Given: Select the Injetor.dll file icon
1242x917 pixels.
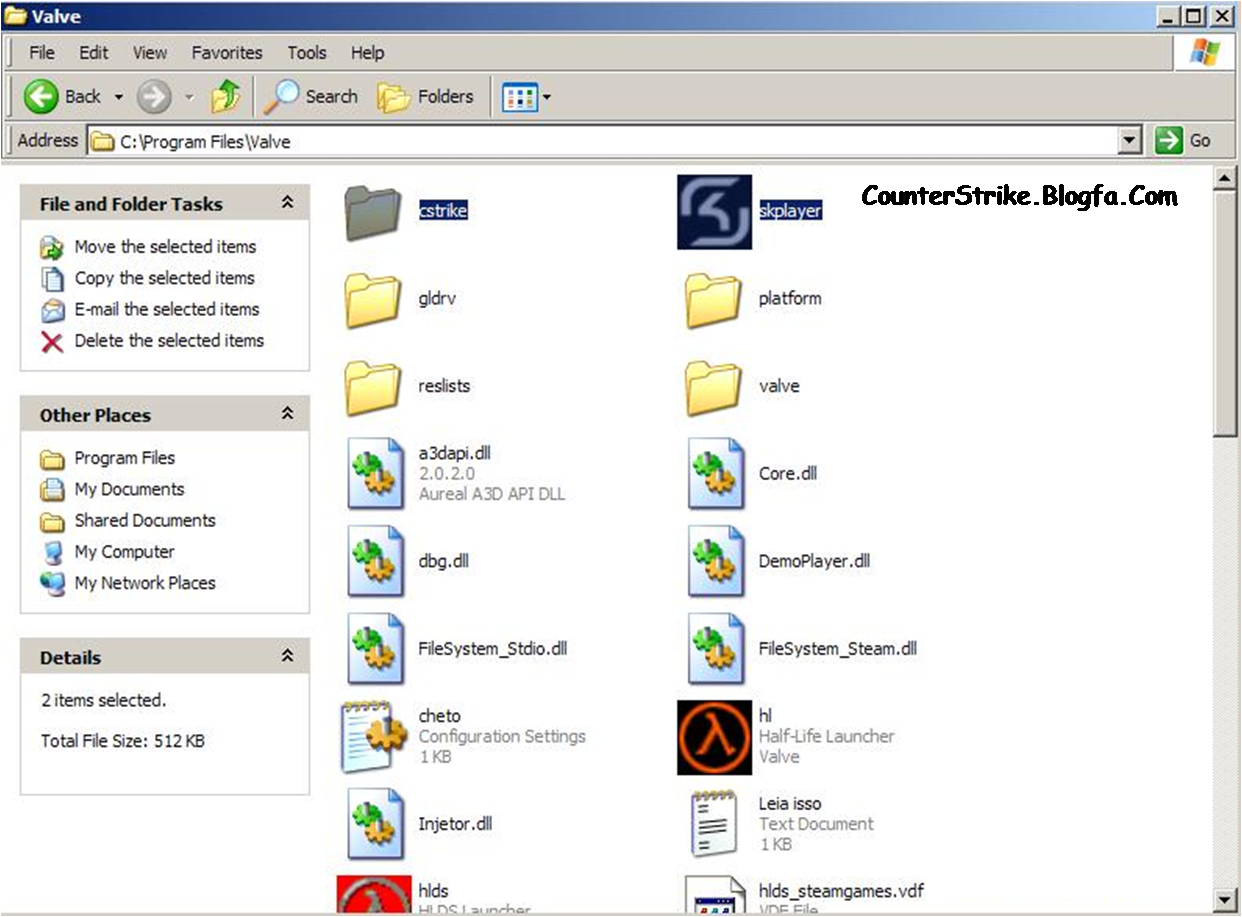Looking at the screenshot, I should pos(375,824).
